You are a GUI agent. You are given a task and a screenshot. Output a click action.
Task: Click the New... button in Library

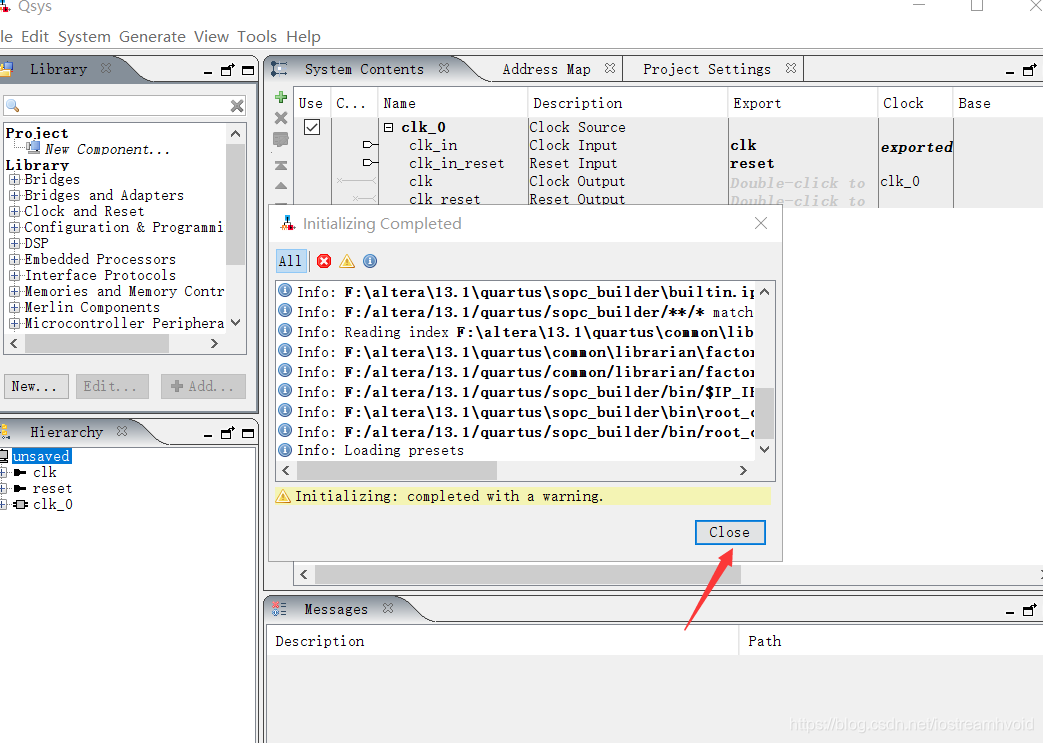point(36,386)
